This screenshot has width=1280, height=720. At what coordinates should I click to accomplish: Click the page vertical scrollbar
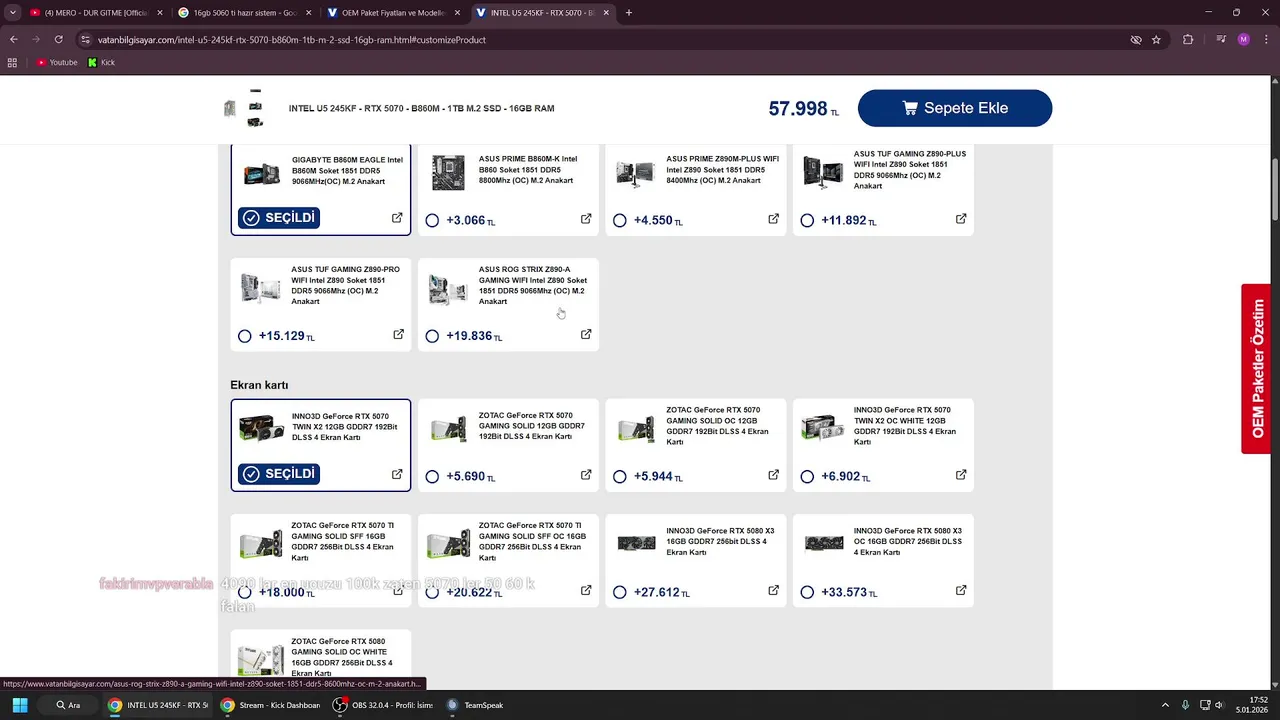point(1275,190)
